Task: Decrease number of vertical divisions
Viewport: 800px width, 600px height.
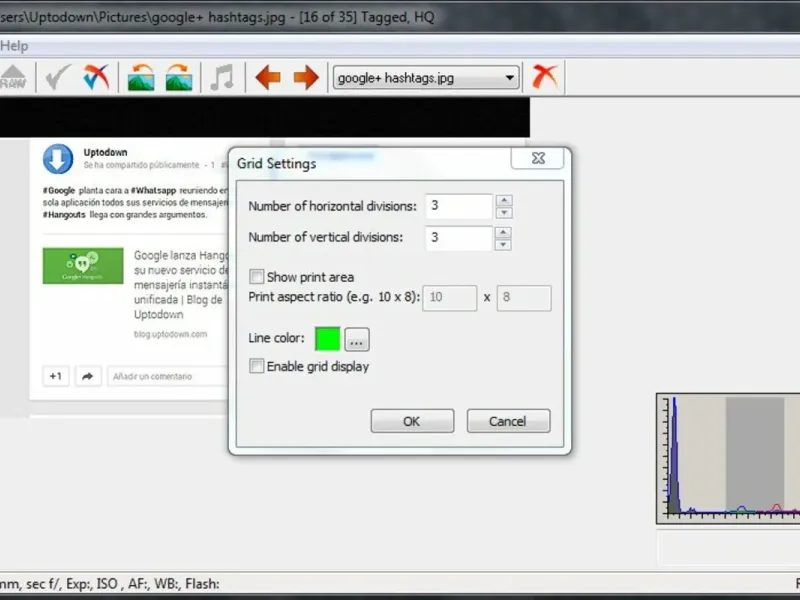Action: coord(503,245)
